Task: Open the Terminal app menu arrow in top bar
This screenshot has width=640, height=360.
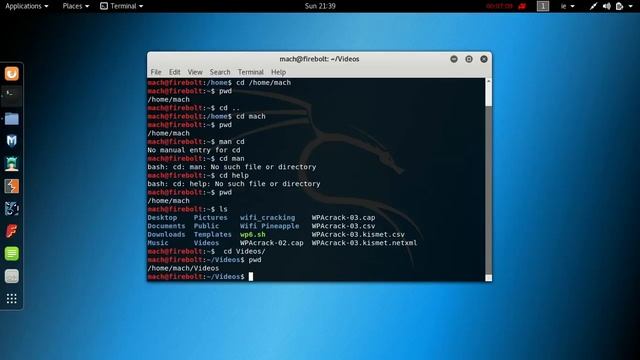Action: point(141,7)
